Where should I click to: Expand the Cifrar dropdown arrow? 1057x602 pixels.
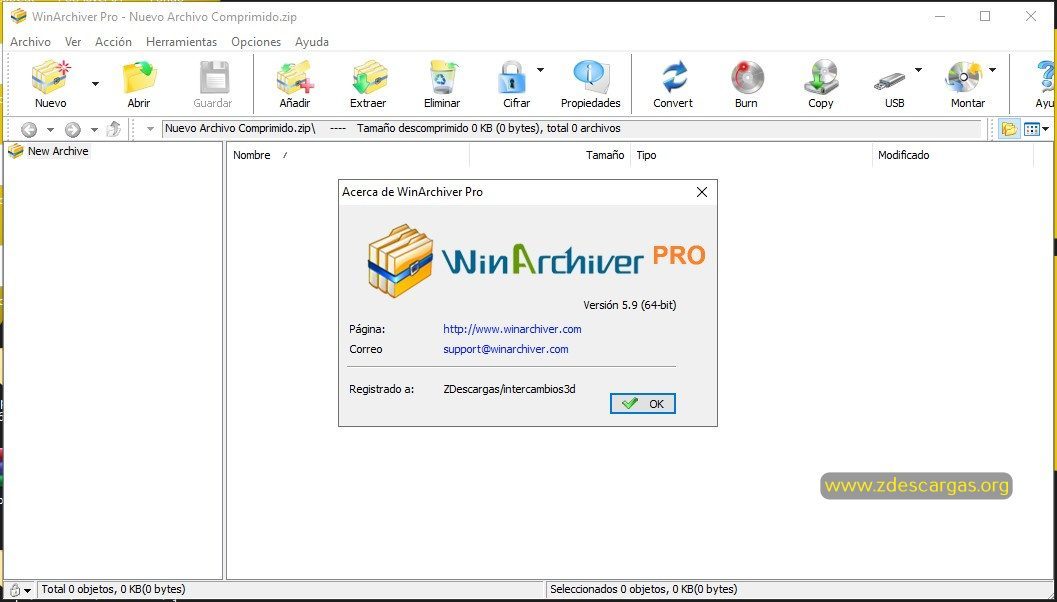tap(541, 69)
